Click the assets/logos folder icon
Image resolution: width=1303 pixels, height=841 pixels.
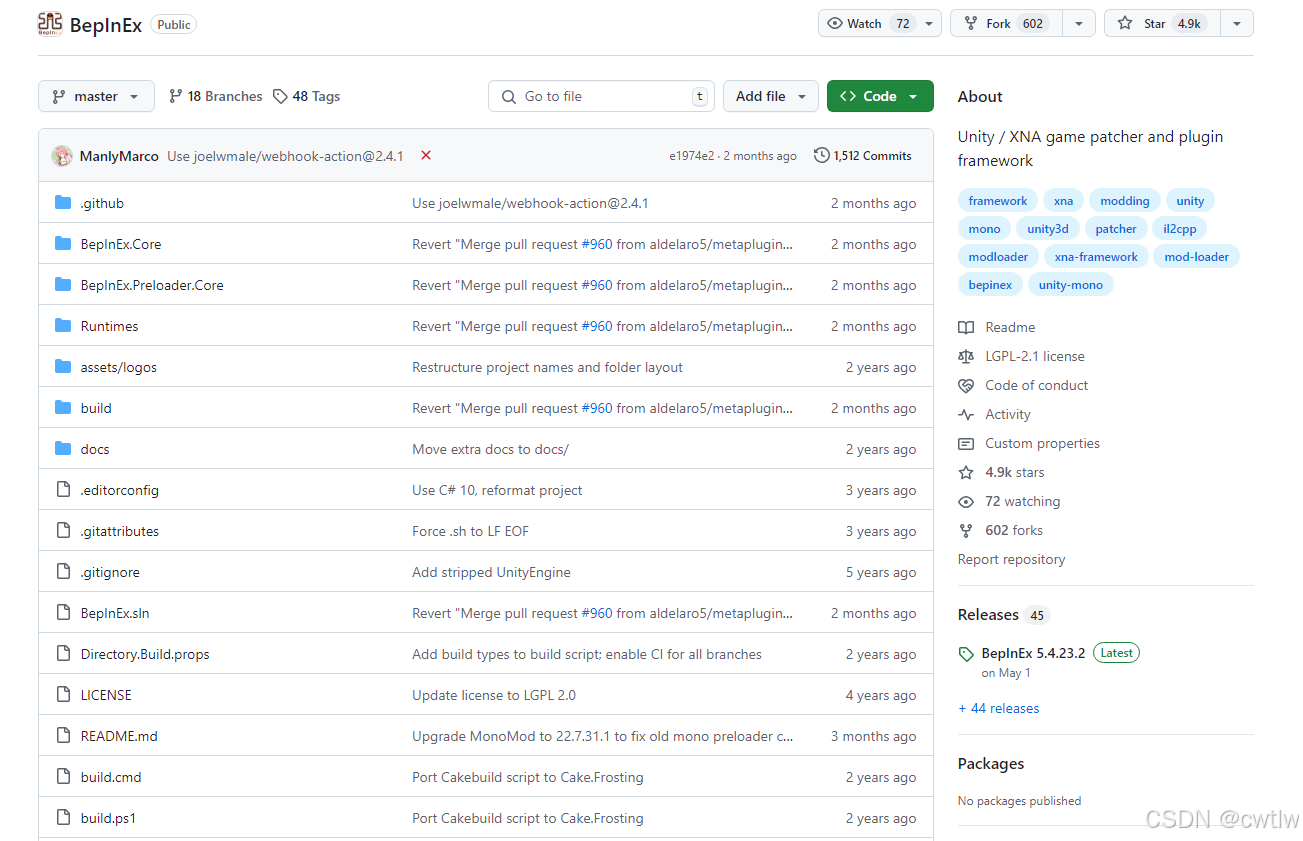63,367
